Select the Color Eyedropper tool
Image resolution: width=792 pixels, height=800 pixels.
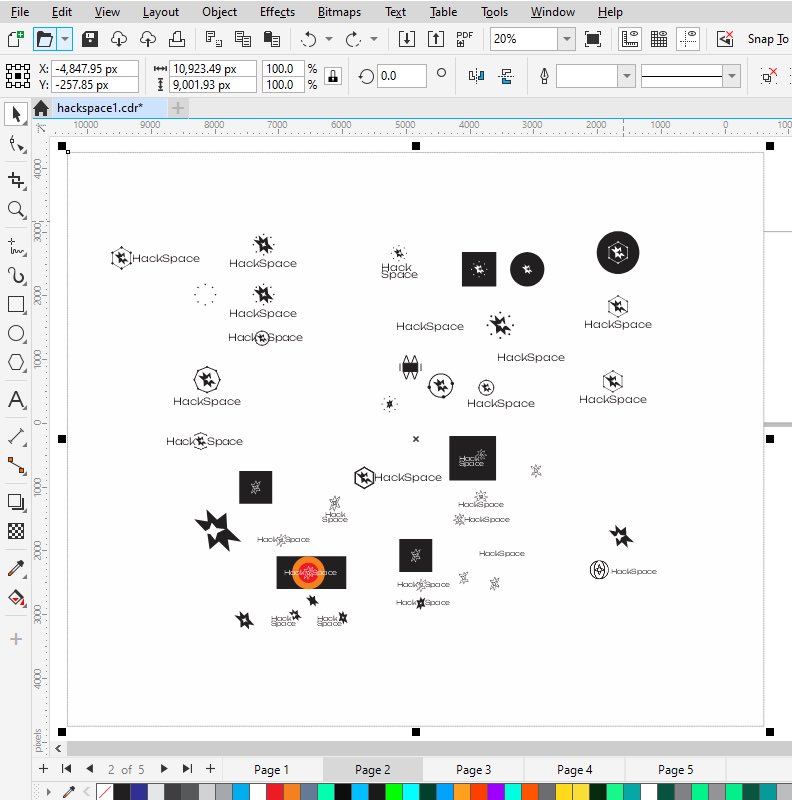pyautogui.click(x=16, y=568)
